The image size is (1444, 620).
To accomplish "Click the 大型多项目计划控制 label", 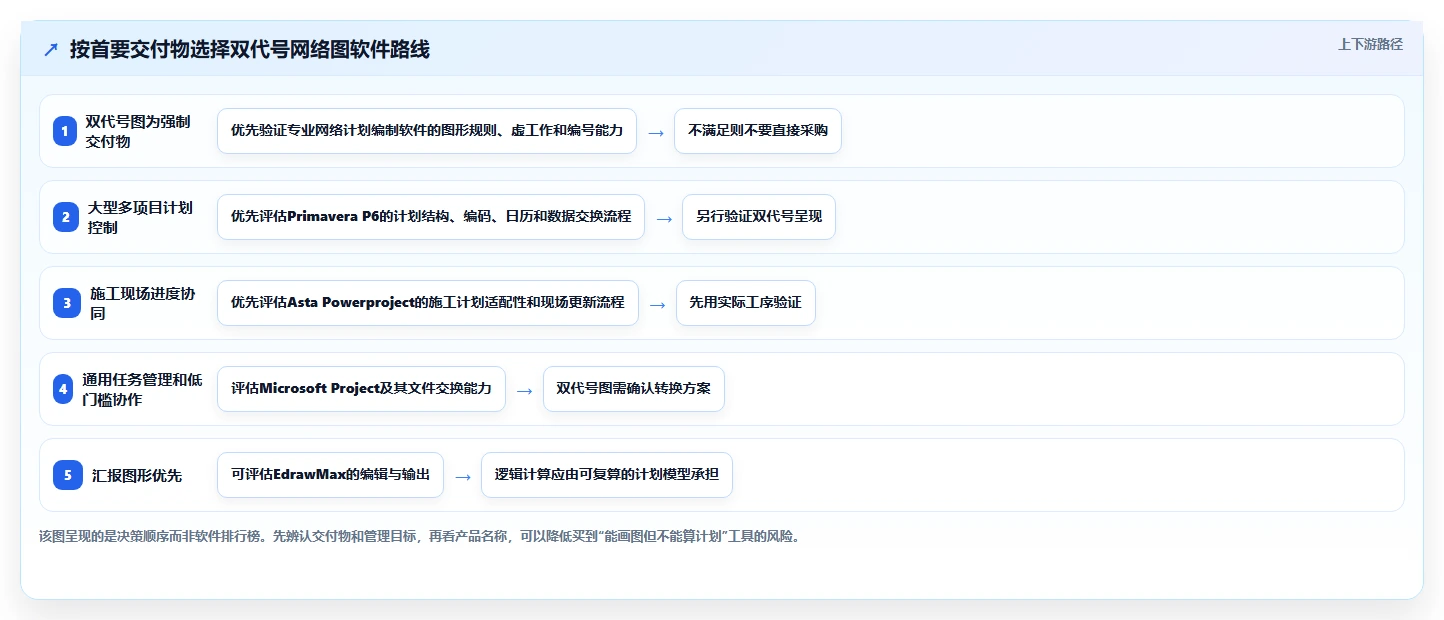I will (x=140, y=217).
